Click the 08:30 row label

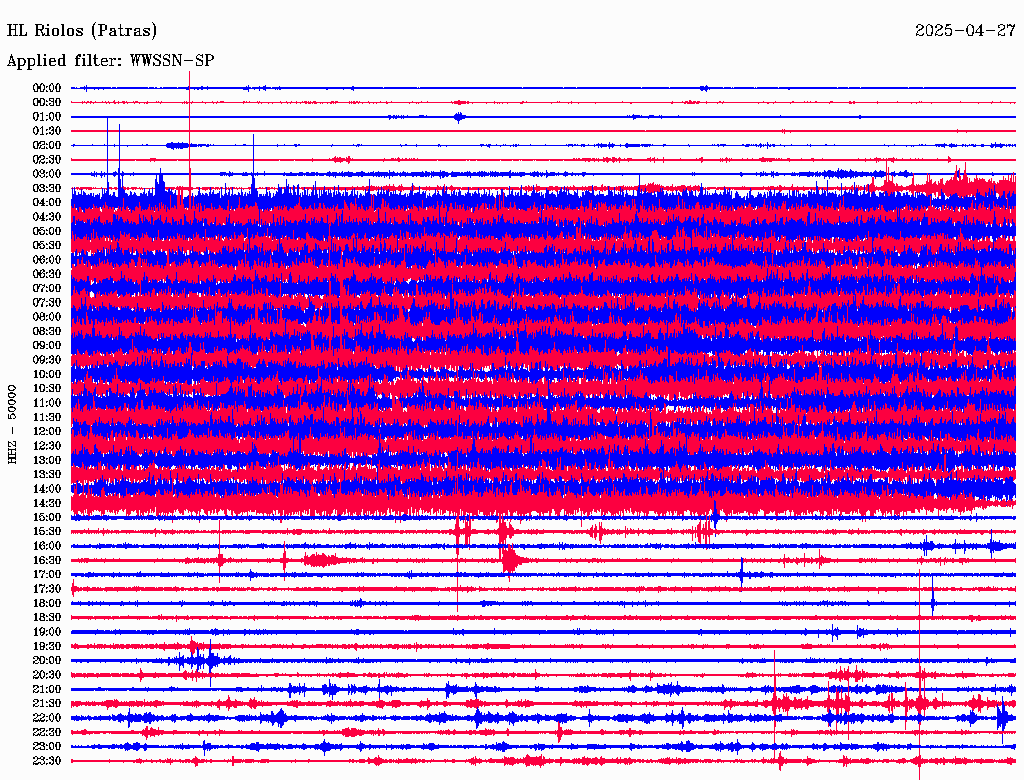click(47, 332)
